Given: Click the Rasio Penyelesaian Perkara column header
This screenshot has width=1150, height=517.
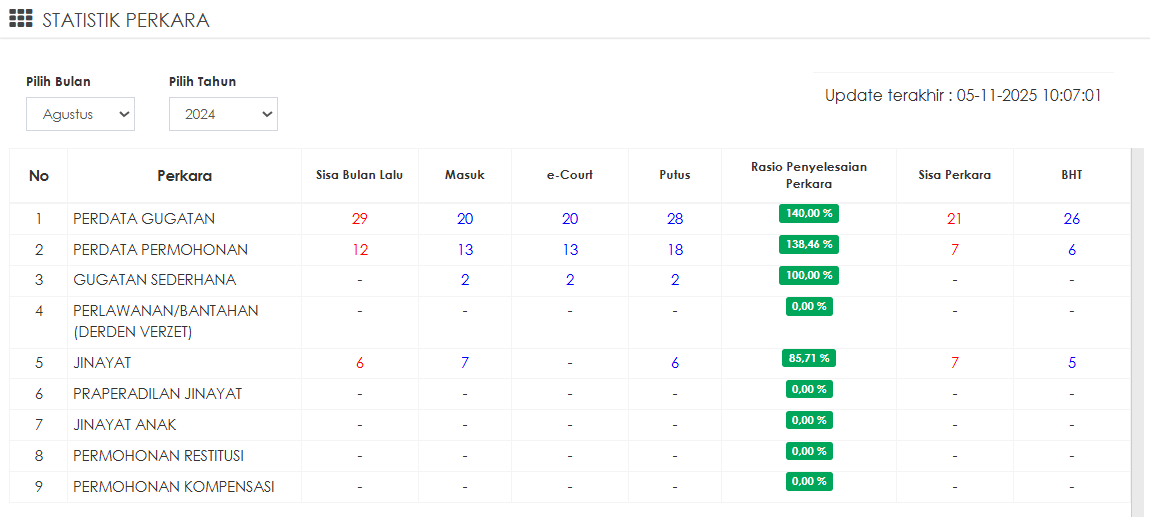Looking at the screenshot, I should coord(808,175).
